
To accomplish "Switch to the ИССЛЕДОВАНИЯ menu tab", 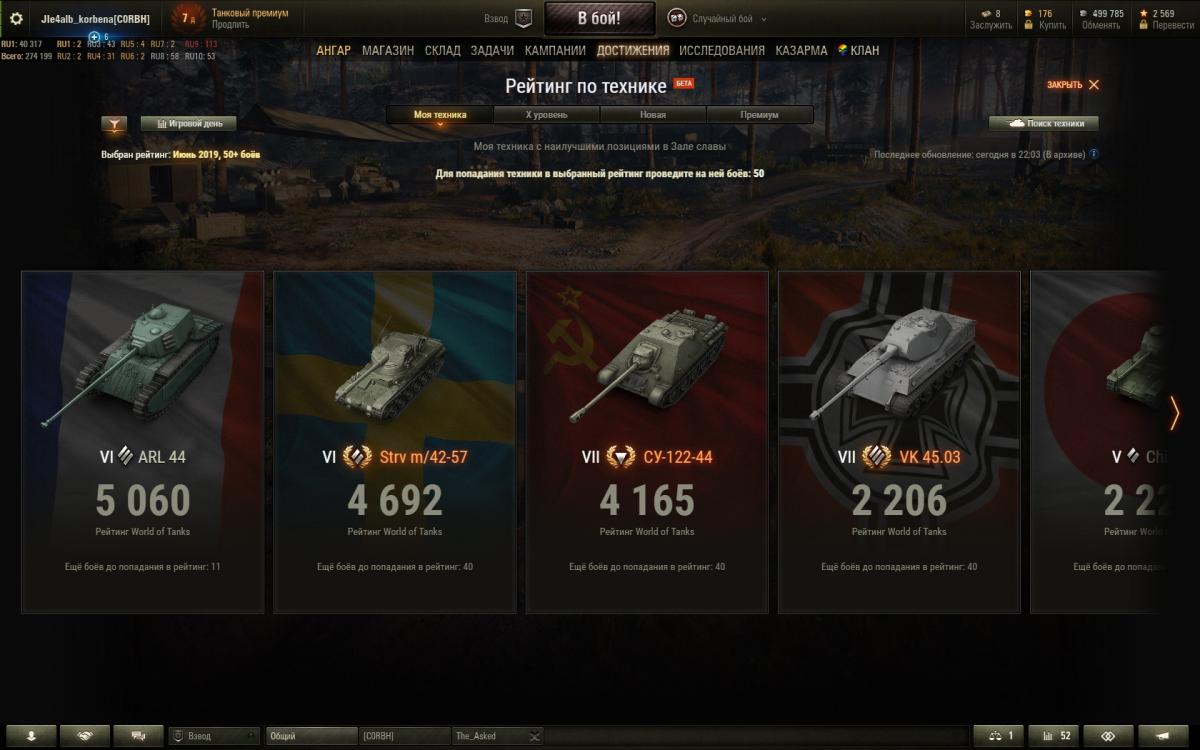I will click(722, 50).
